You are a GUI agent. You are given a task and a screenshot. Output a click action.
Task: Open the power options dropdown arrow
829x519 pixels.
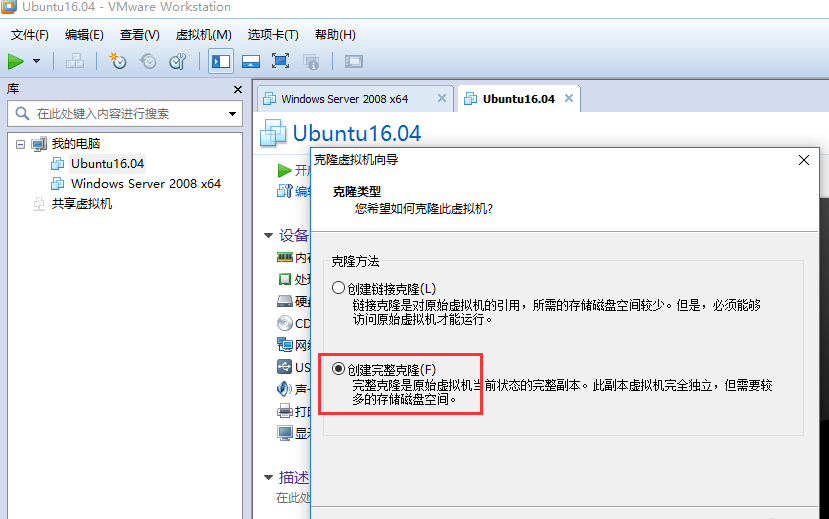[36, 61]
